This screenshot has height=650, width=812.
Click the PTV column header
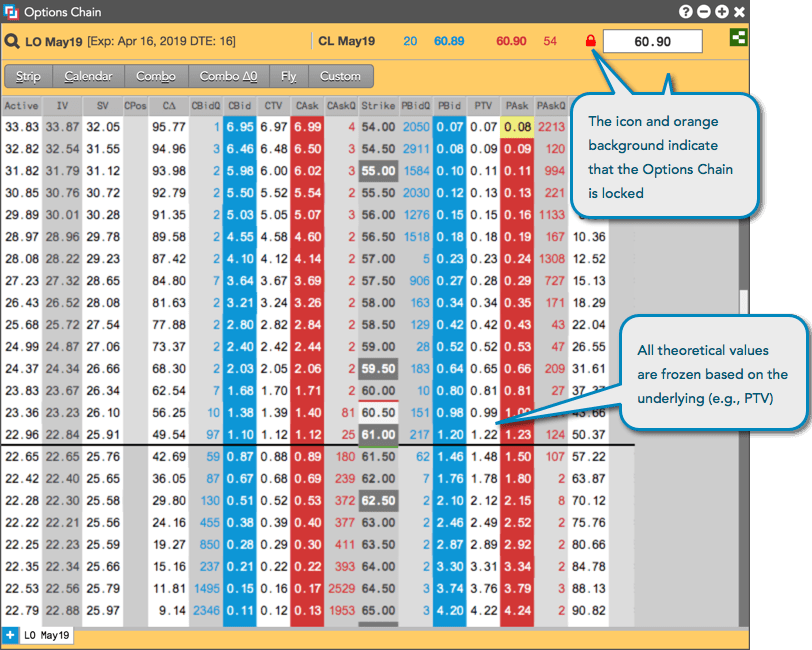click(x=483, y=106)
